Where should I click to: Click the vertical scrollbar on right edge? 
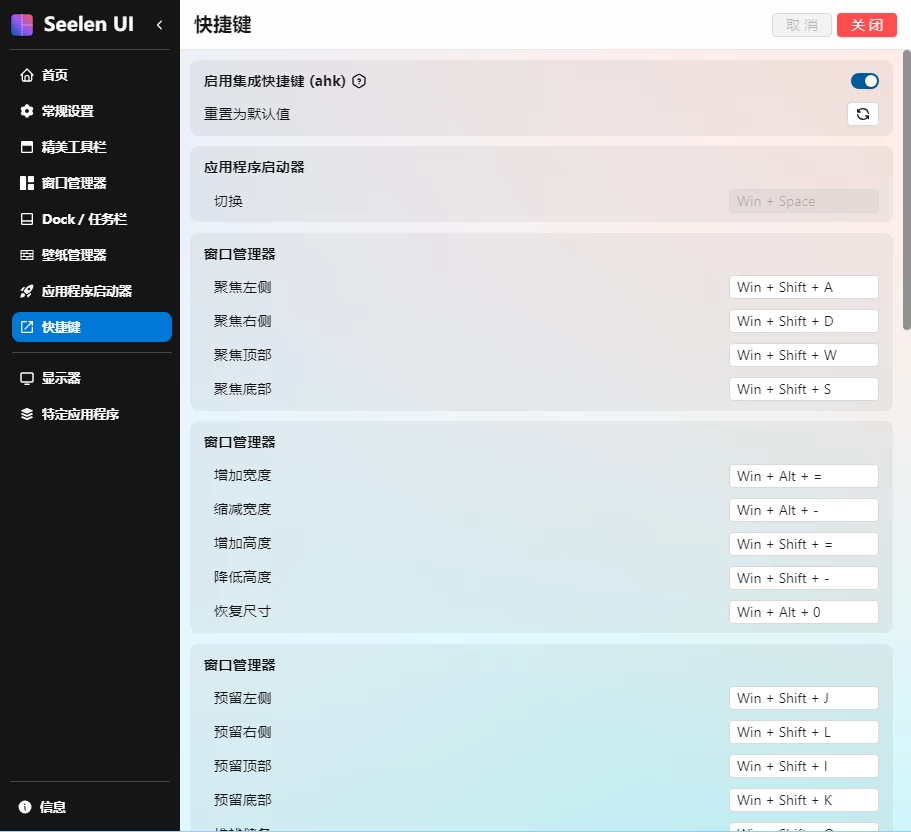(906, 190)
